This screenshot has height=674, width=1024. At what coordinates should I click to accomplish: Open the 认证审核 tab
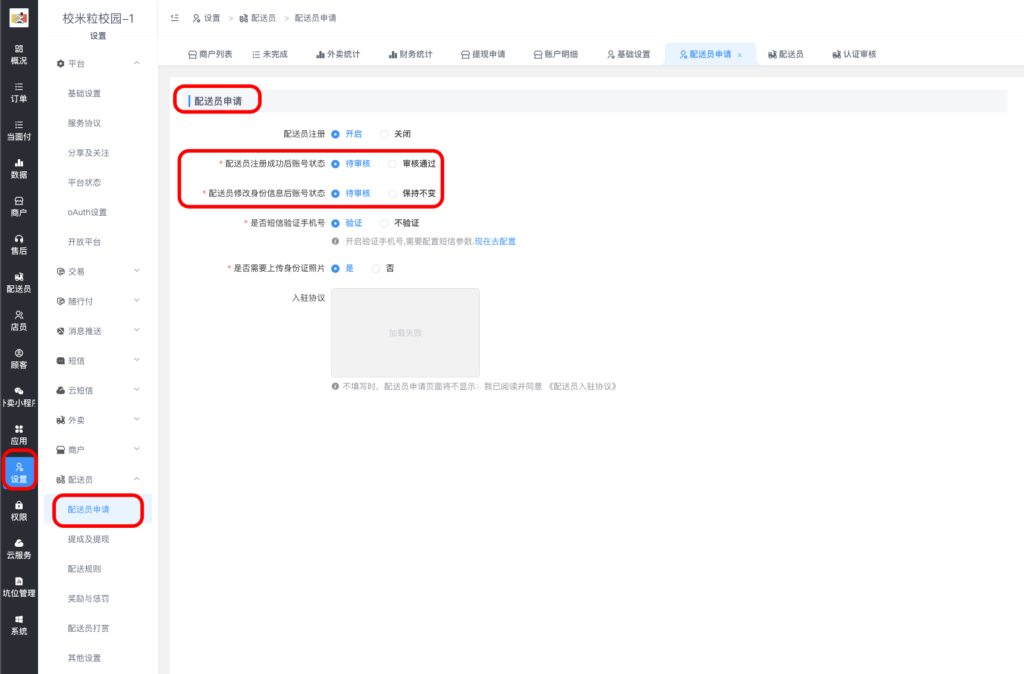pyautogui.click(x=856, y=54)
